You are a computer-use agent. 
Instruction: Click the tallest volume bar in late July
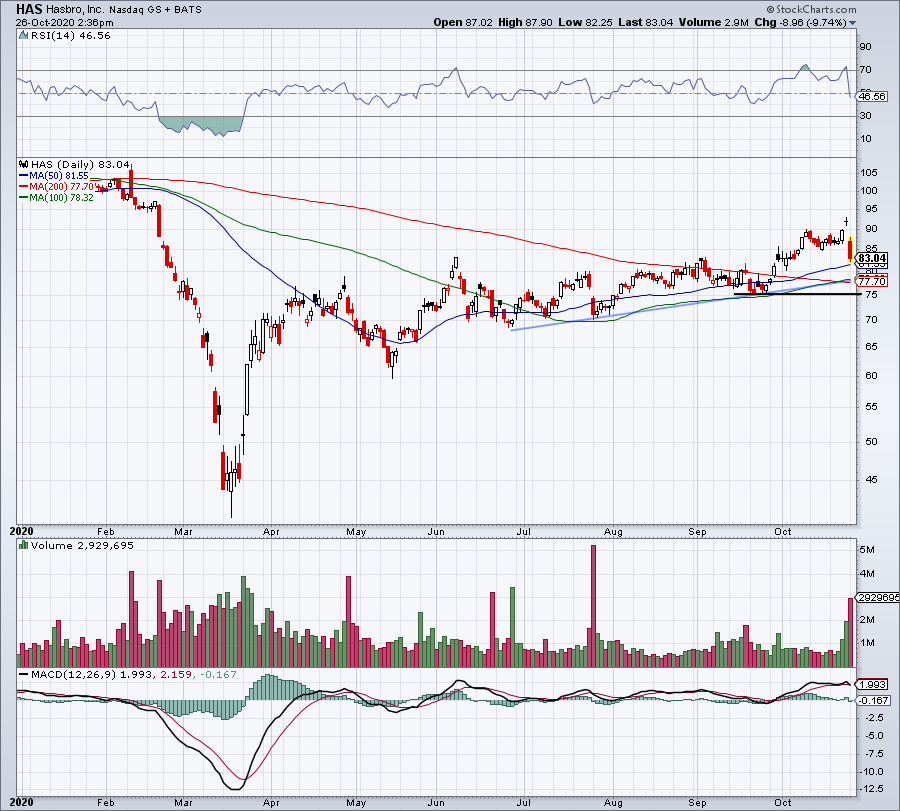(593, 606)
